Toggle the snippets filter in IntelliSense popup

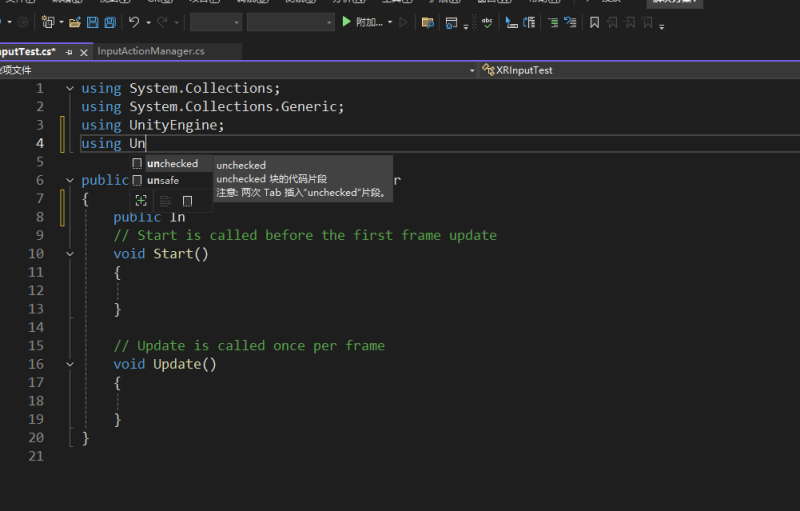click(187, 201)
